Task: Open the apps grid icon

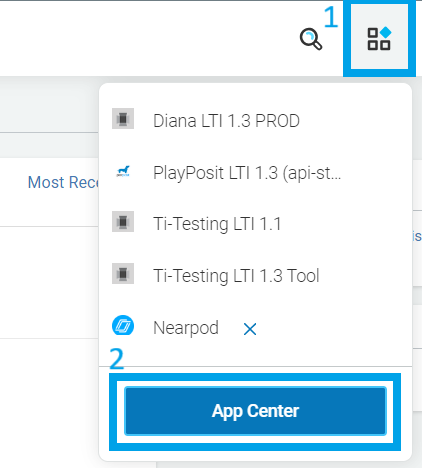Action: (x=379, y=39)
